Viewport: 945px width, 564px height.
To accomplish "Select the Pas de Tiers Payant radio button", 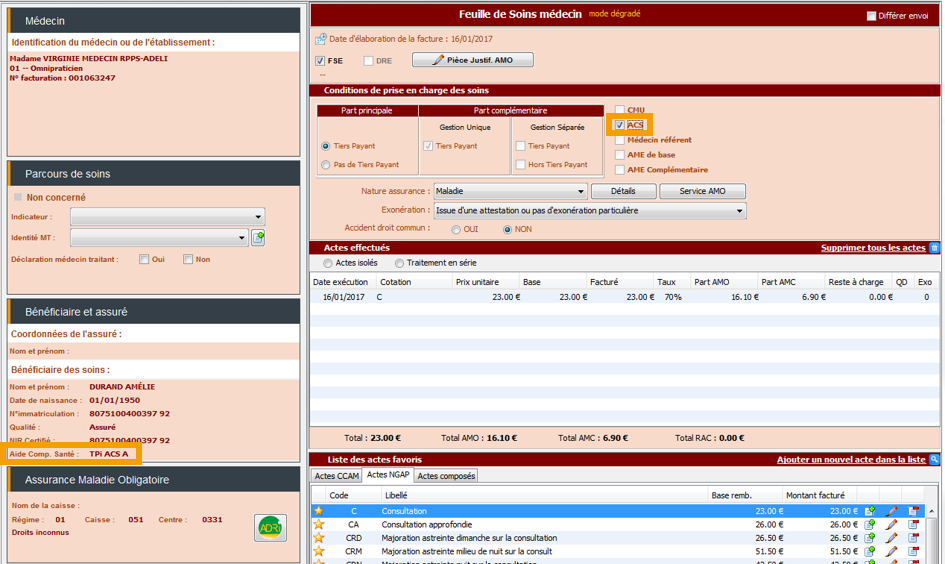I will click(326, 165).
